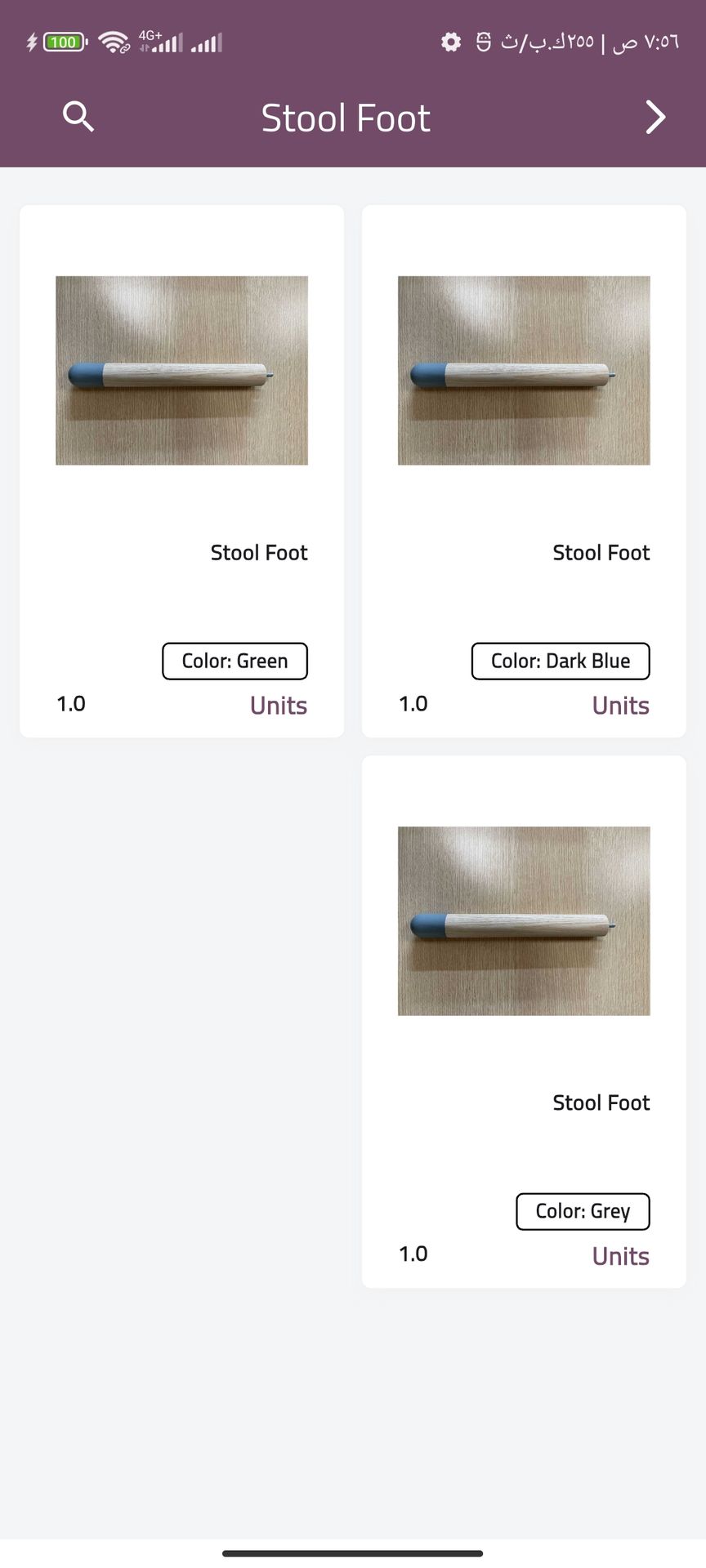The height and width of the screenshot is (1568, 706).
Task: Tap Units on the Grey product card
Action: [621, 1256]
